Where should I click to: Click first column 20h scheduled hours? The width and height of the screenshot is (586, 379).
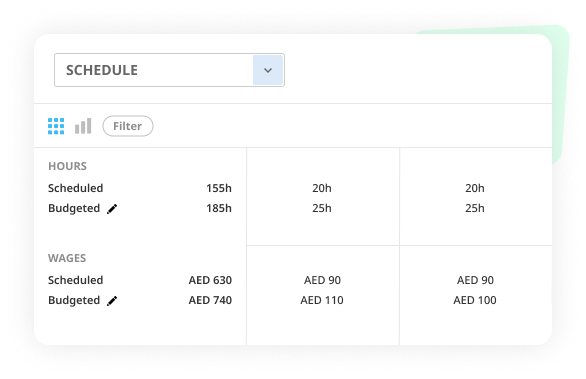click(x=322, y=188)
